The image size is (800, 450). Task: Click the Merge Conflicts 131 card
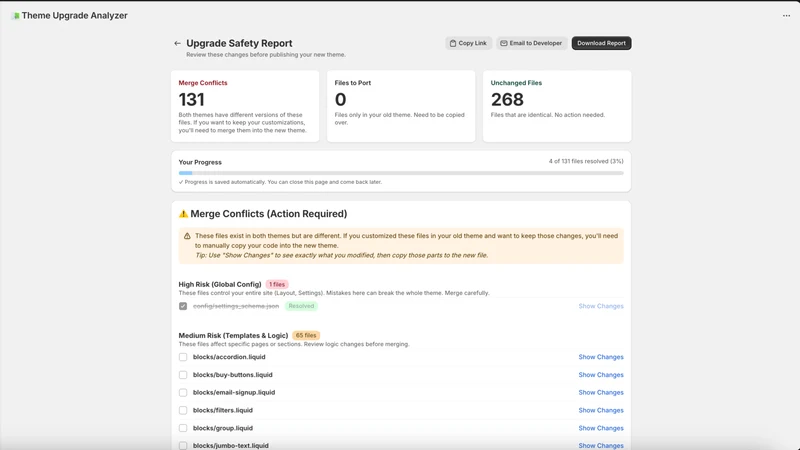point(245,106)
